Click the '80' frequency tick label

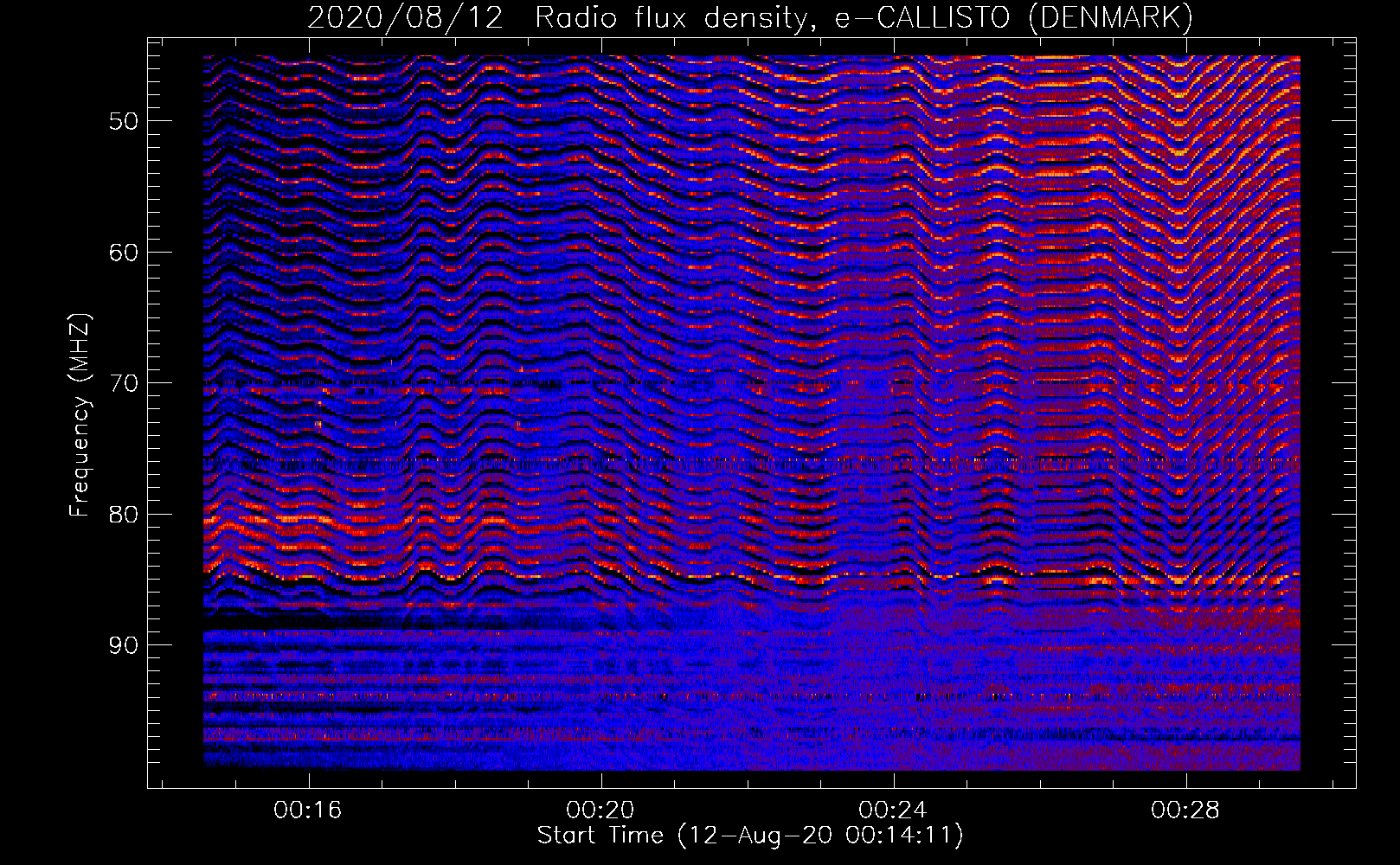point(123,515)
